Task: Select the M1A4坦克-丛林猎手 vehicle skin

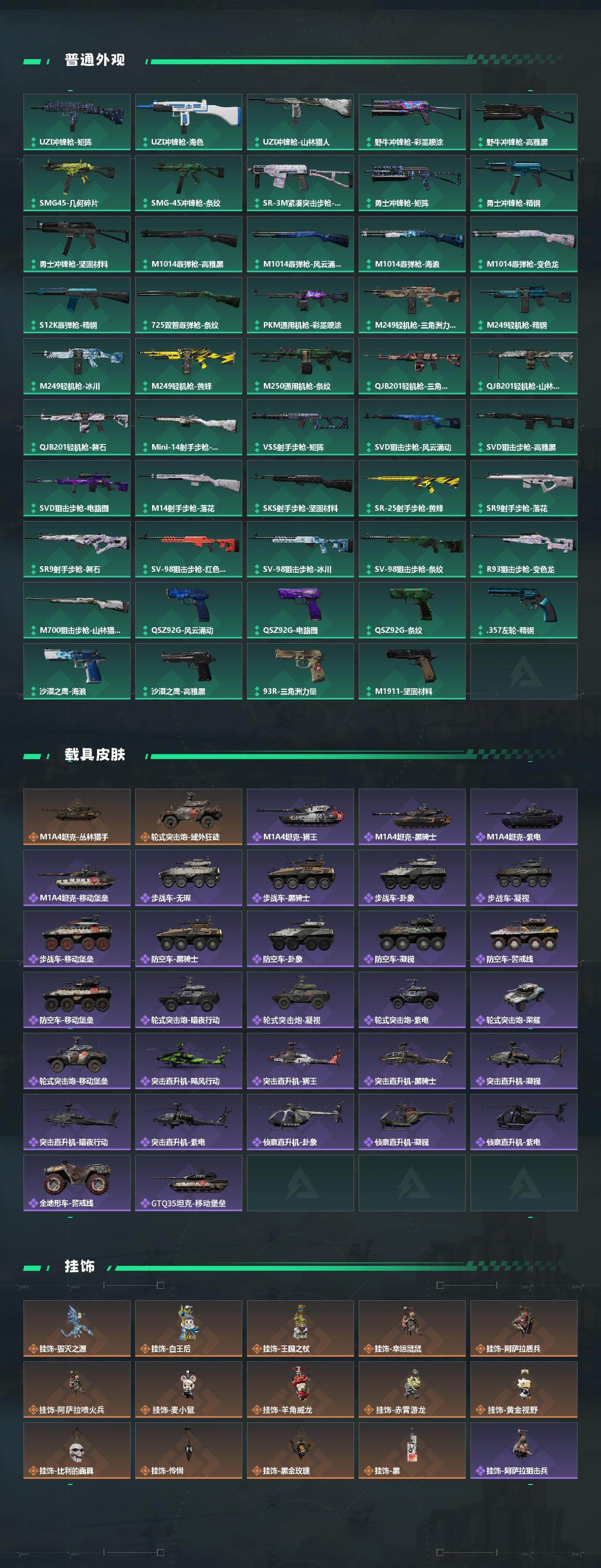Action: pos(77,817)
